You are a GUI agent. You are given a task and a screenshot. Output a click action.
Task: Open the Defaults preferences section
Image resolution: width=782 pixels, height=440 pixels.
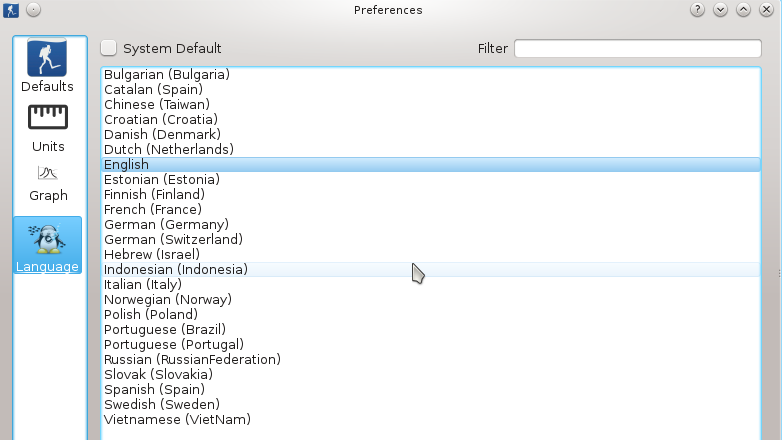[x=48, y=67]
